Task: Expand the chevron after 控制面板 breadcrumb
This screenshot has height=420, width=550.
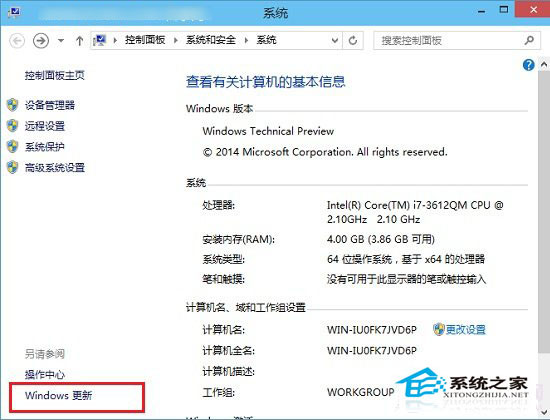Action: (176, 40)
